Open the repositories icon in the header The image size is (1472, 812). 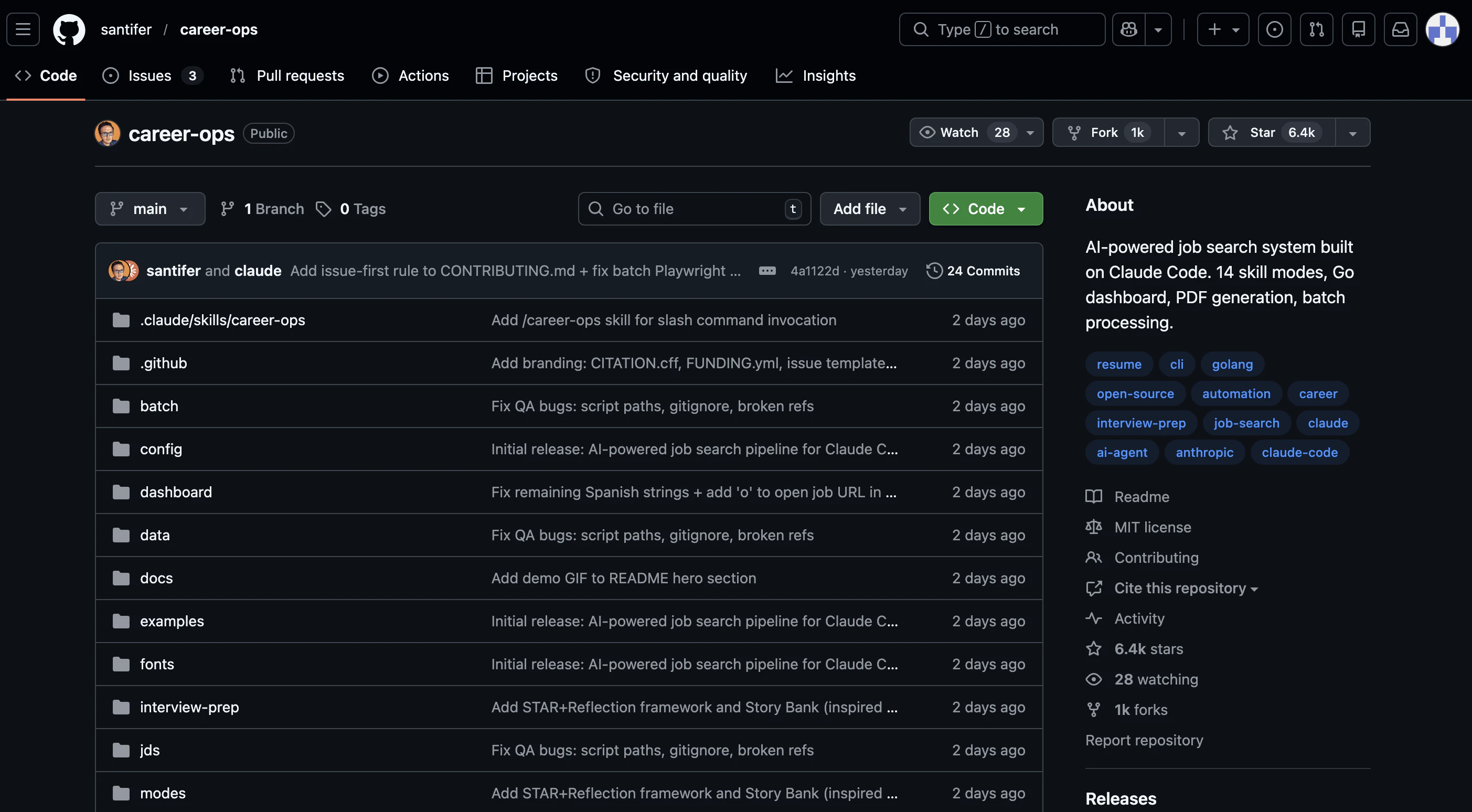click(1358, 29)
